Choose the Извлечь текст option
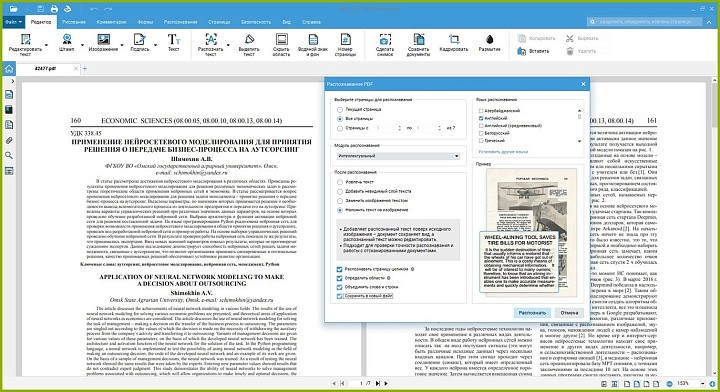Screen dimensions: 720x392 click(340, 182)
